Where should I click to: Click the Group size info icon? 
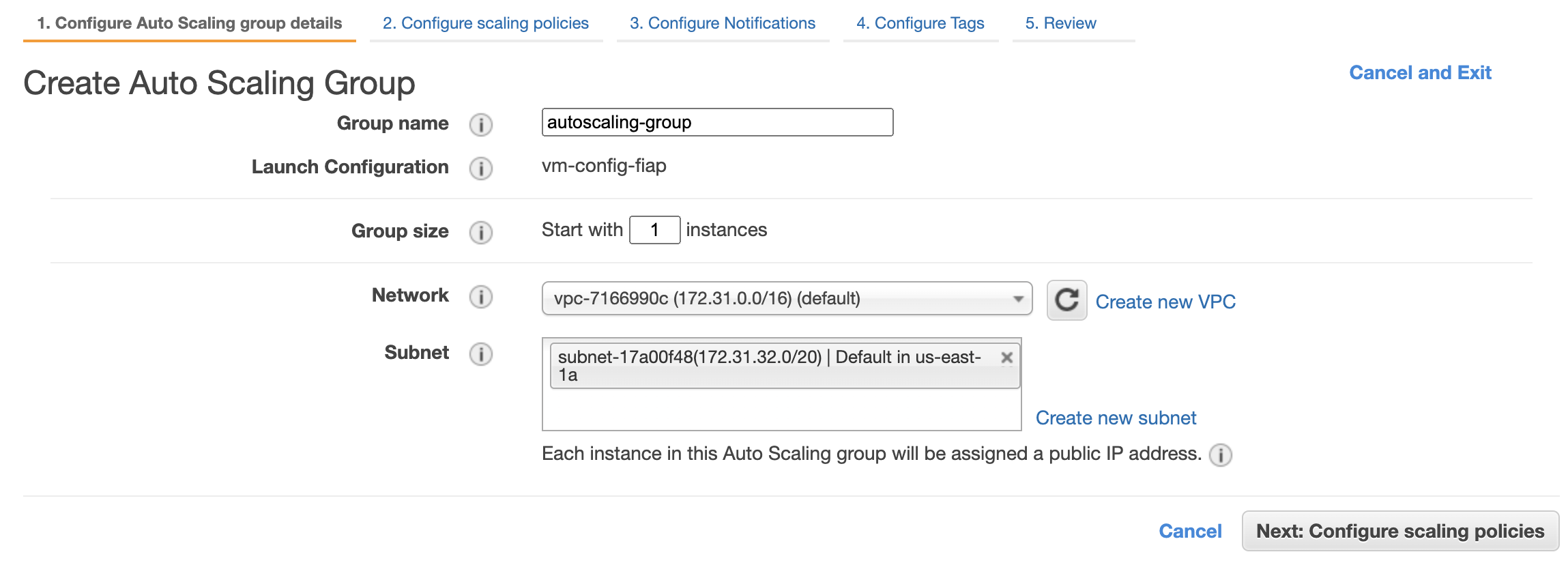[480, 233]
